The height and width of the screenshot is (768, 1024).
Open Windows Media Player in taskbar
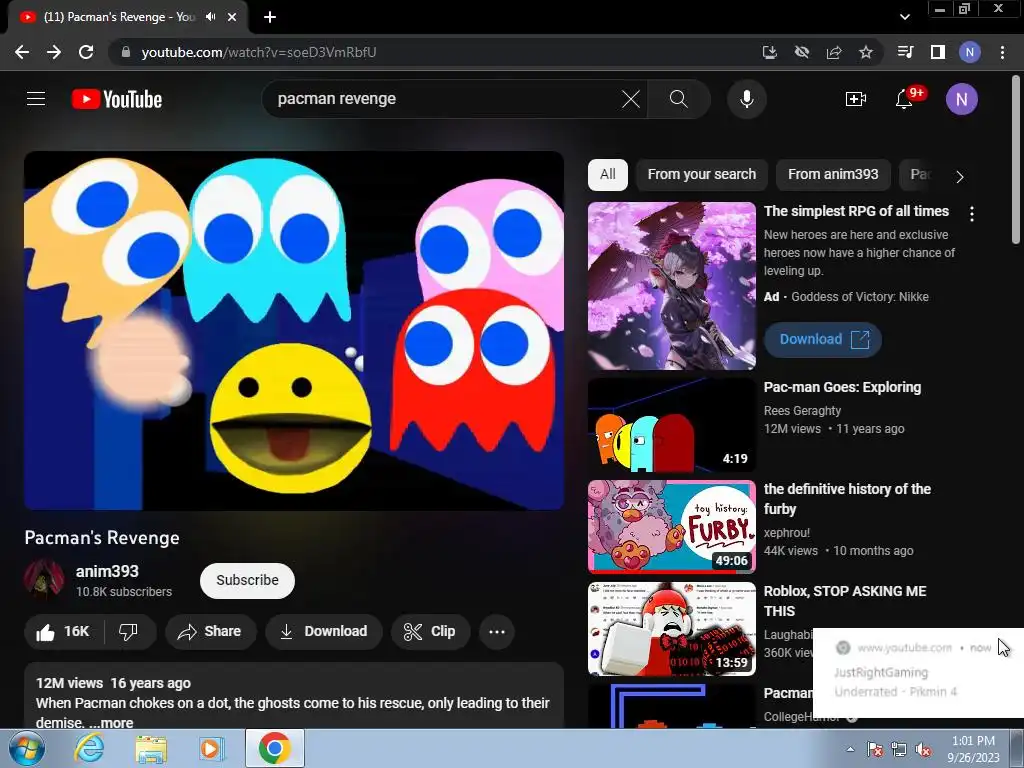(x=212, y=749)
